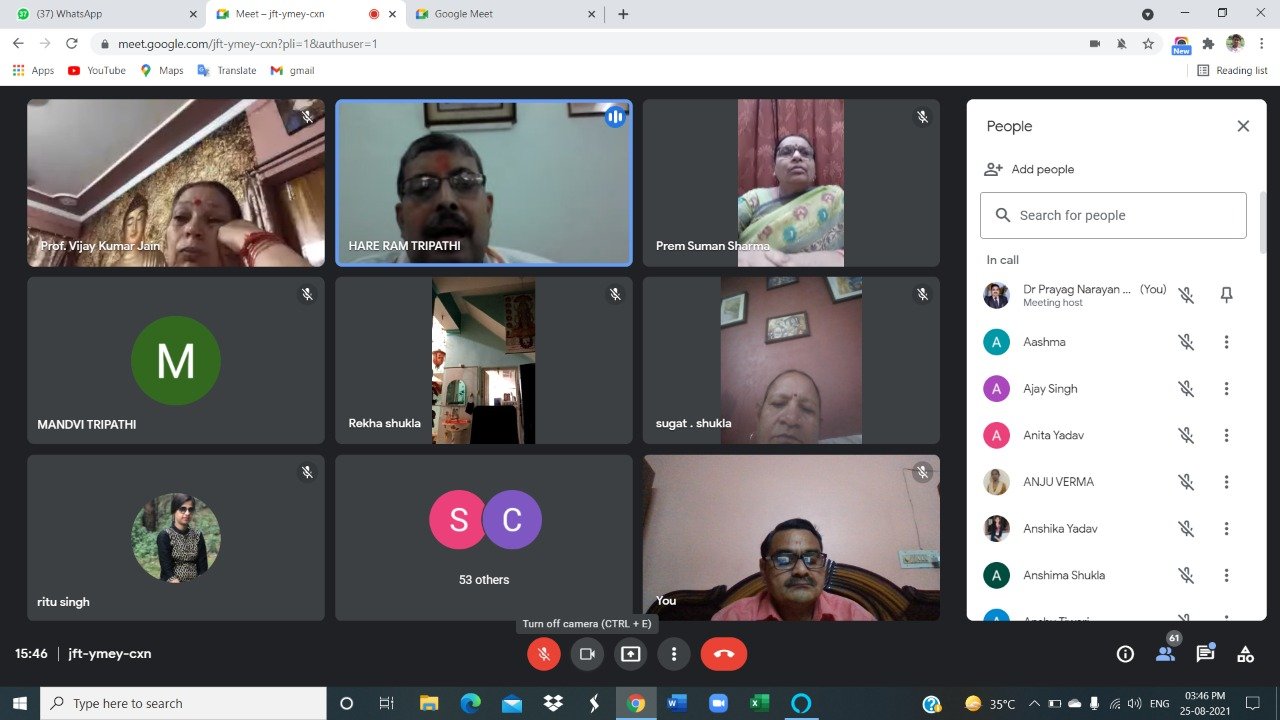Focus the Search for people field

click(1113, 215)
